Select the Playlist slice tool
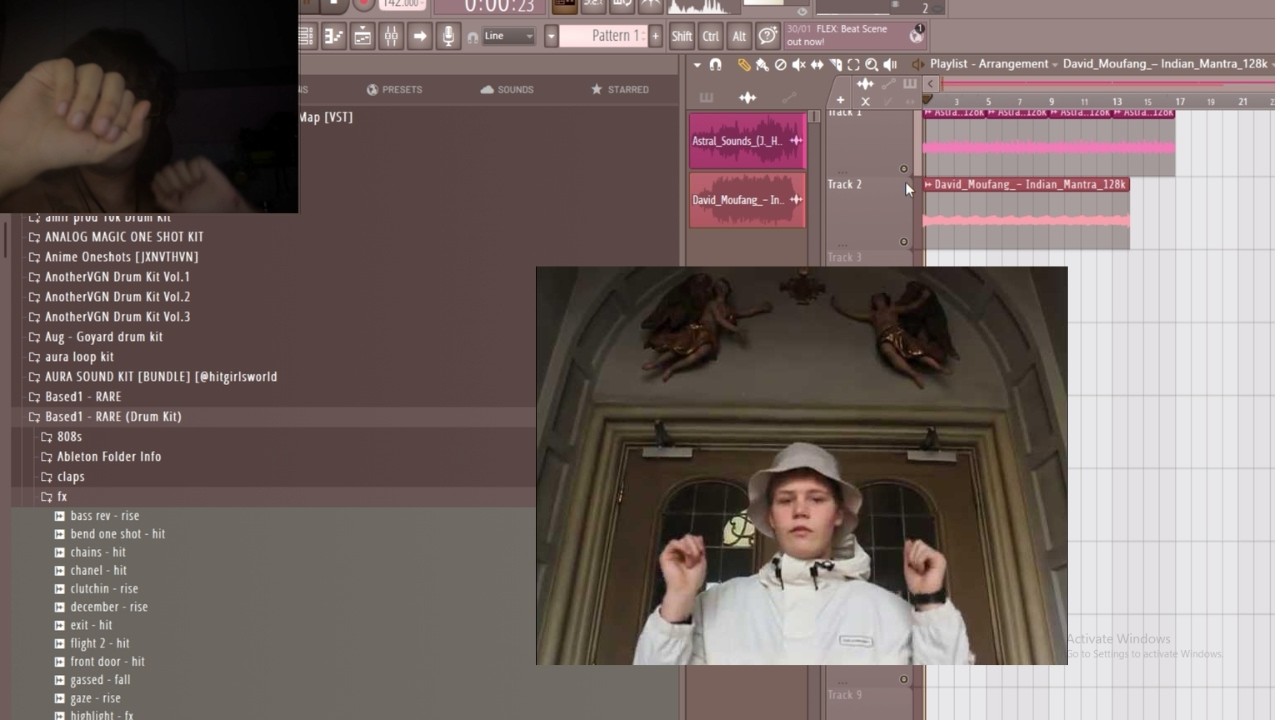The width and height of the screenshot is (1280, 720). tap(835, 65)
